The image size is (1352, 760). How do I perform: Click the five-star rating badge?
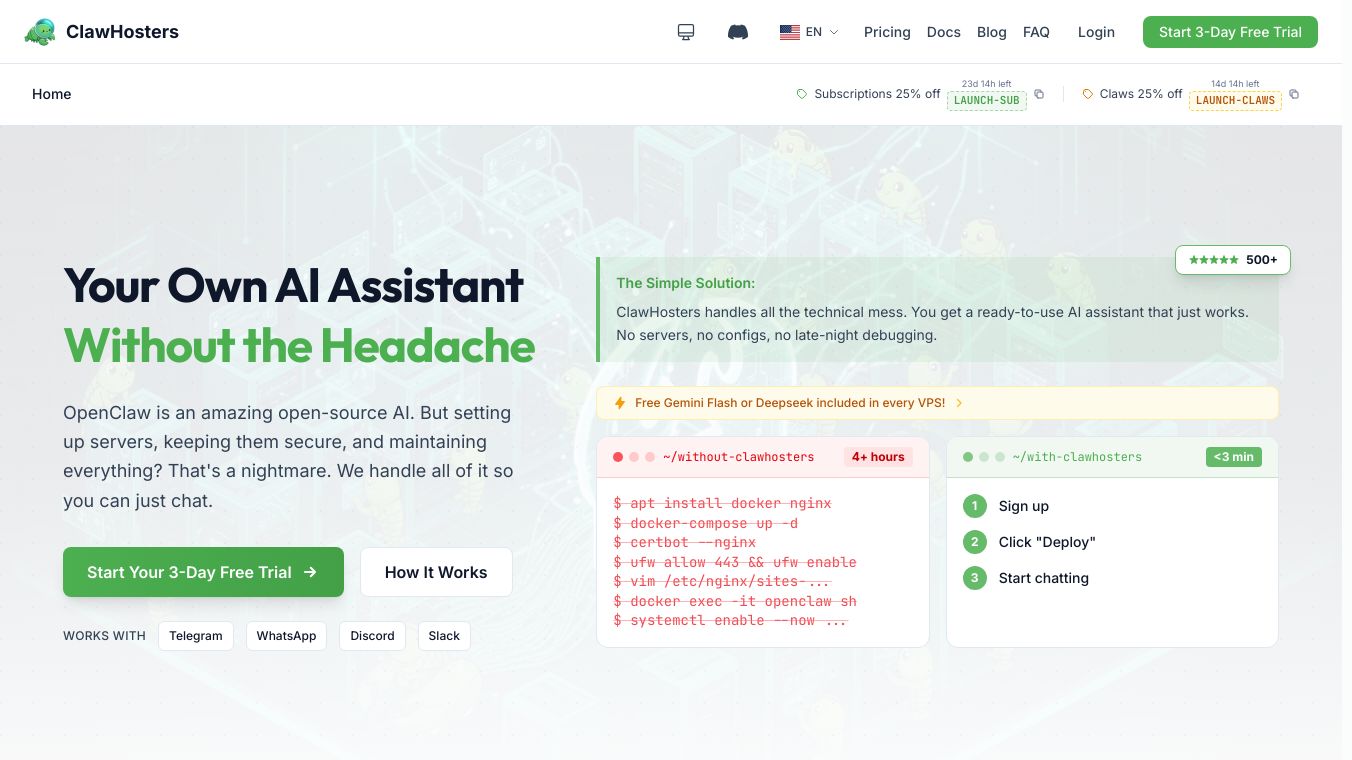(x=1233, y=260)
